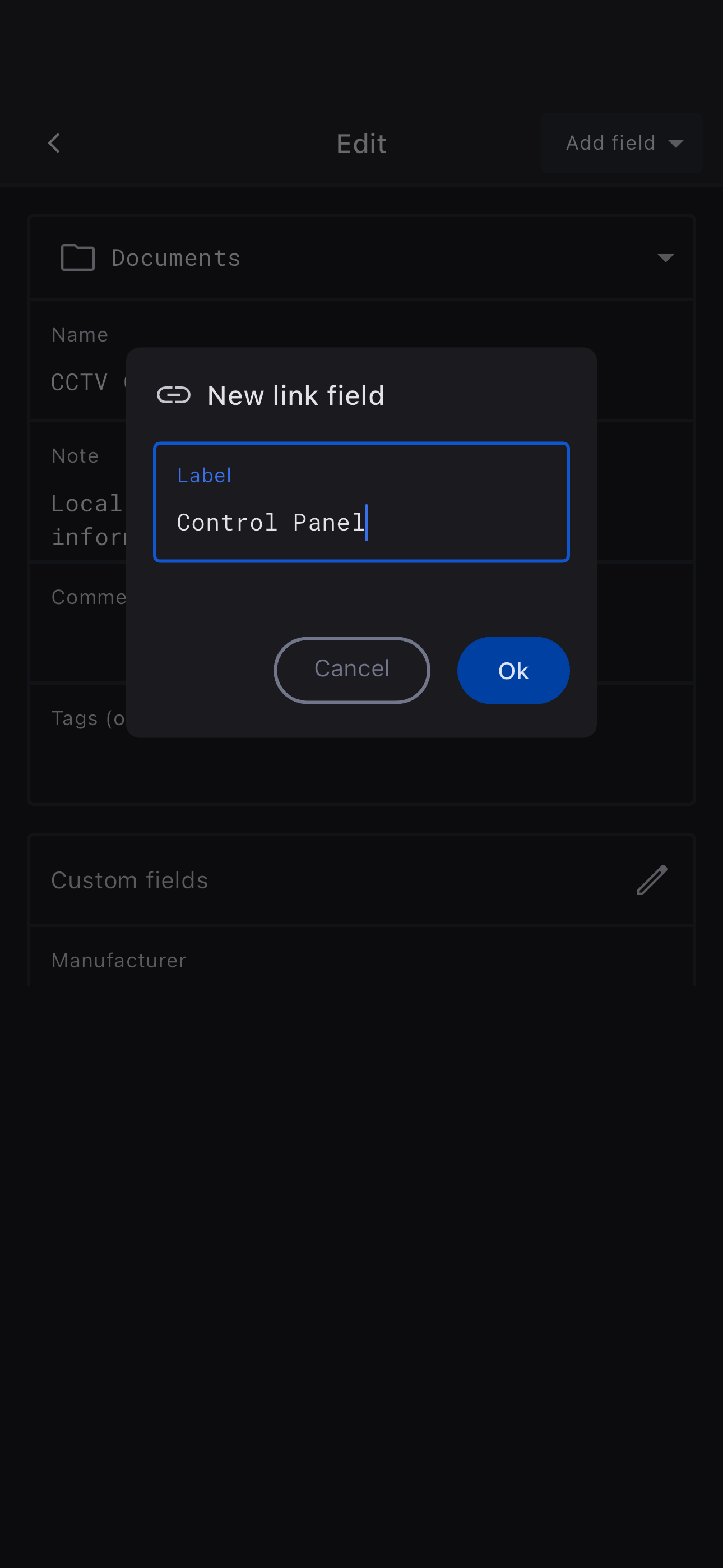Click the chain link icon in dialog
The height and width of the screenshot is (1568, 723).
(x=173, y=396)
